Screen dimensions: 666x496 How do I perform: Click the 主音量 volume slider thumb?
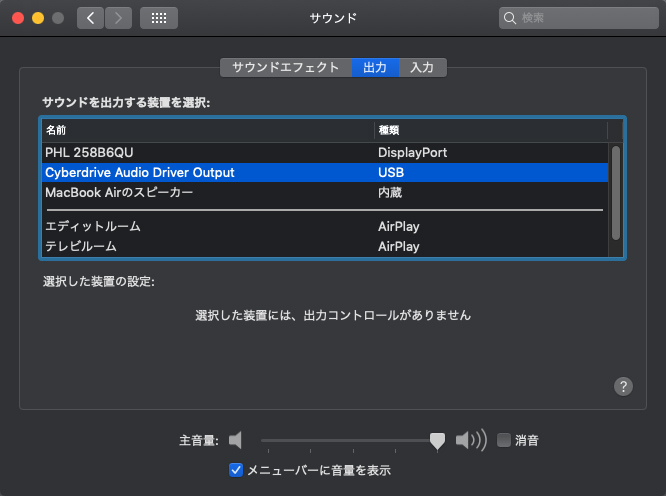[x=437, y=441]
